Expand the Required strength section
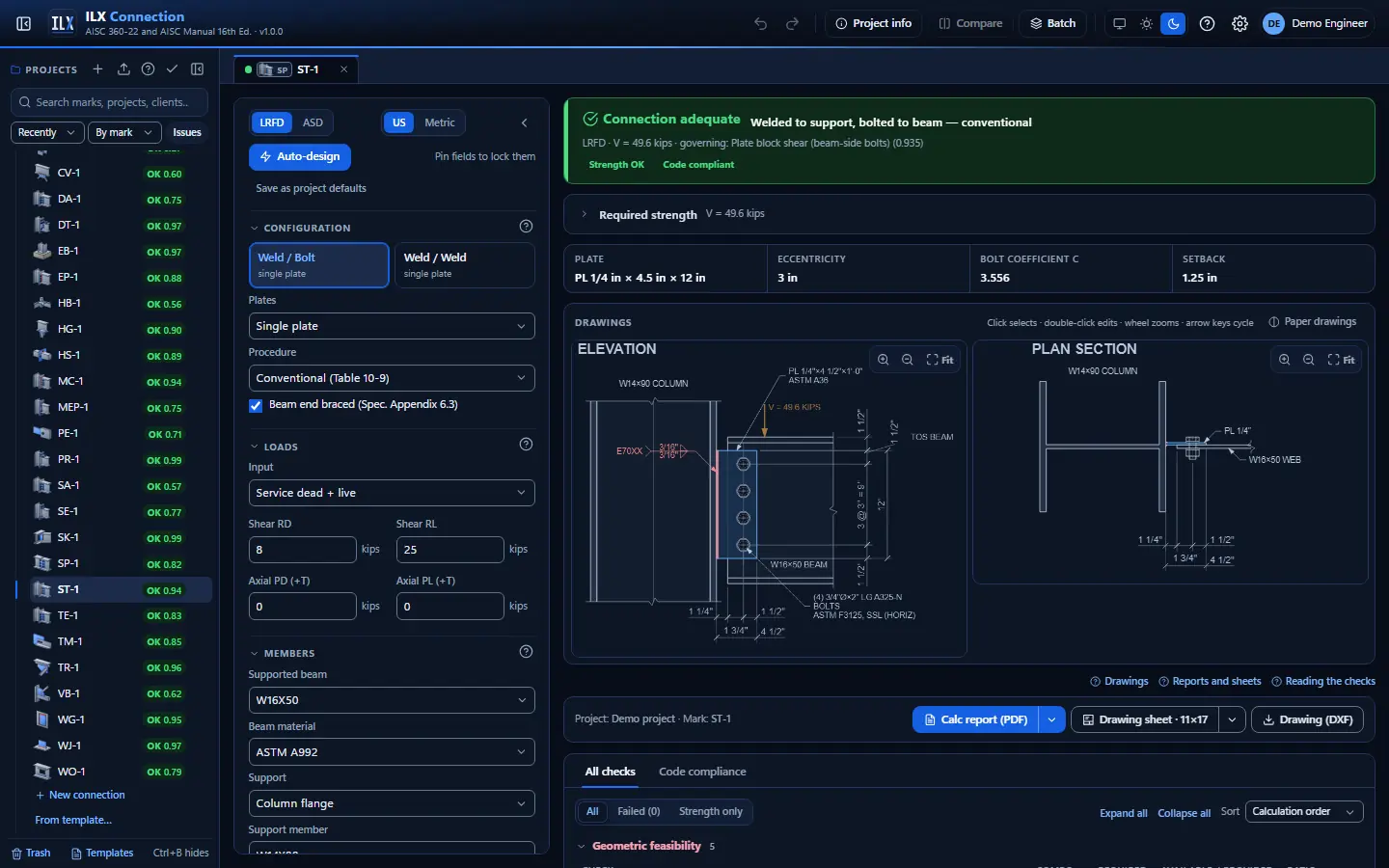 pyautogui.click(x=968, y=214)
